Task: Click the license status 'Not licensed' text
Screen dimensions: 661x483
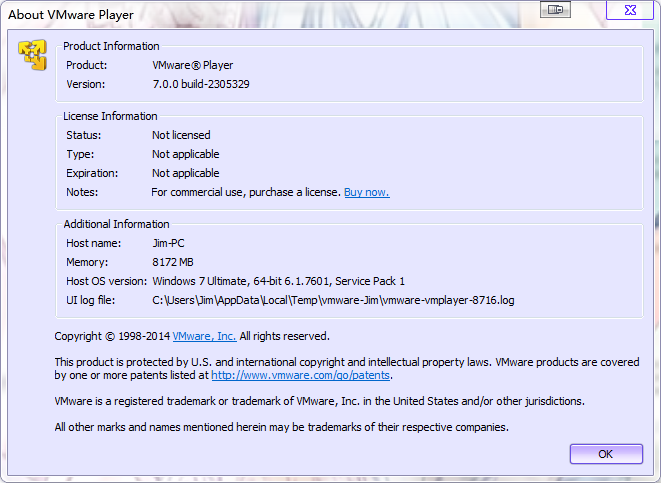Action: (181, 135)
